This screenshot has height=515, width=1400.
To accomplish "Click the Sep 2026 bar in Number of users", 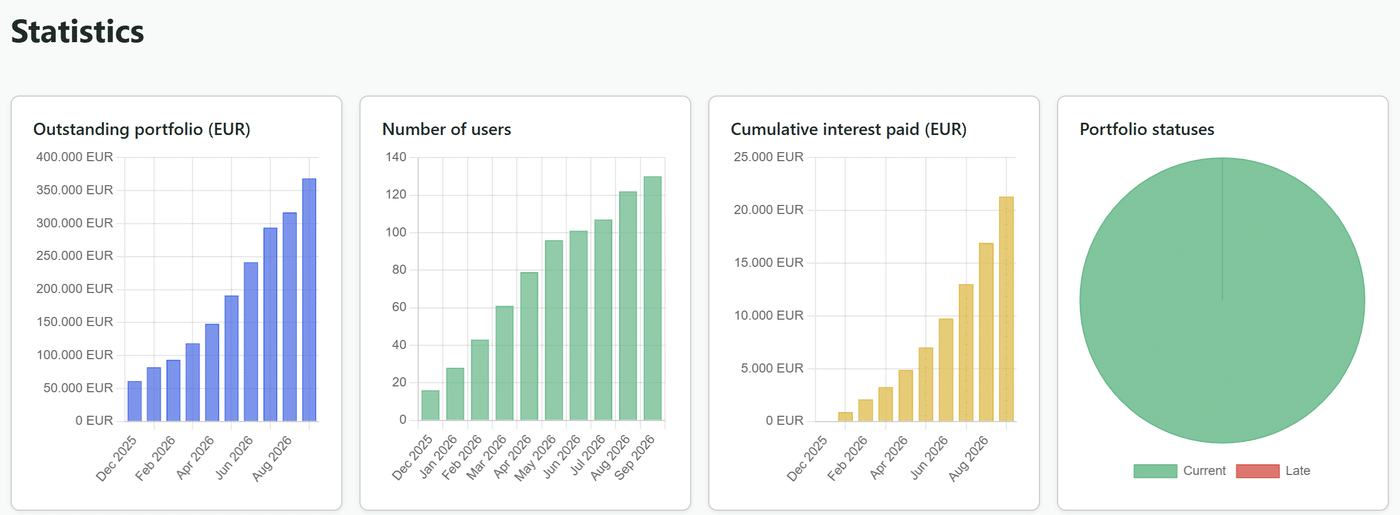I will (652, 299).
